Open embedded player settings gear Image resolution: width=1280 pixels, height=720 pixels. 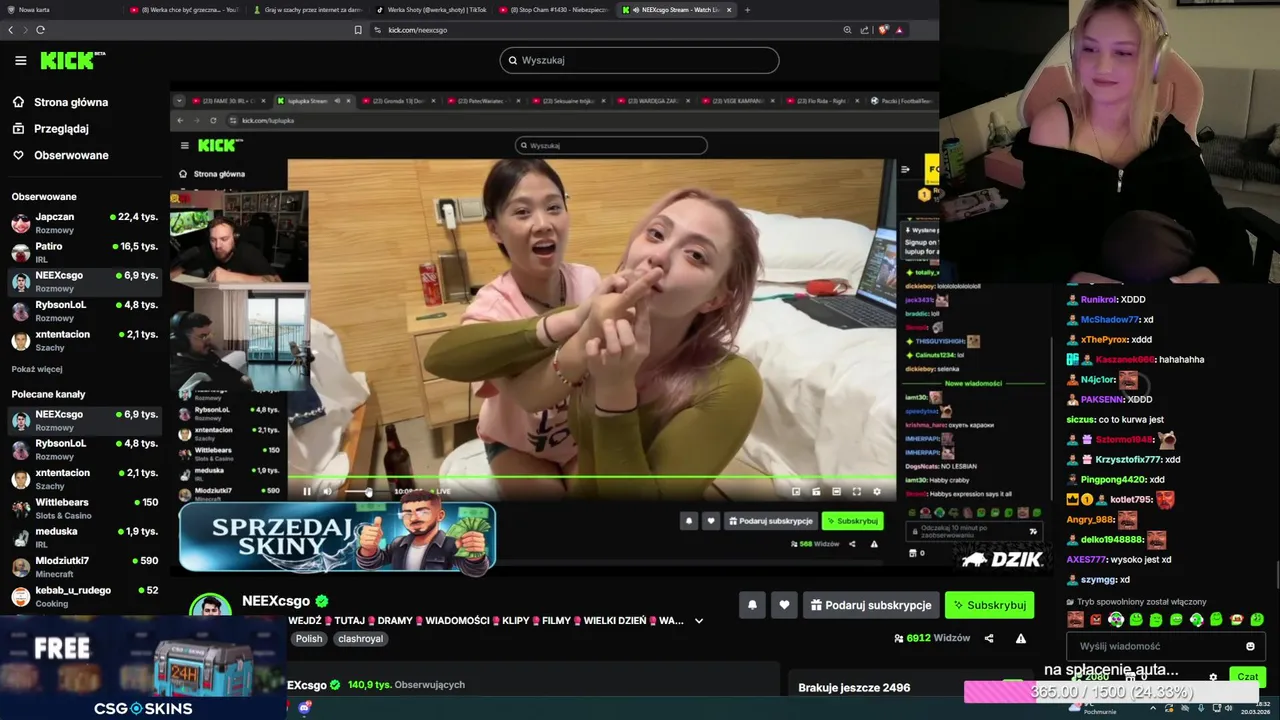[877, 491]
